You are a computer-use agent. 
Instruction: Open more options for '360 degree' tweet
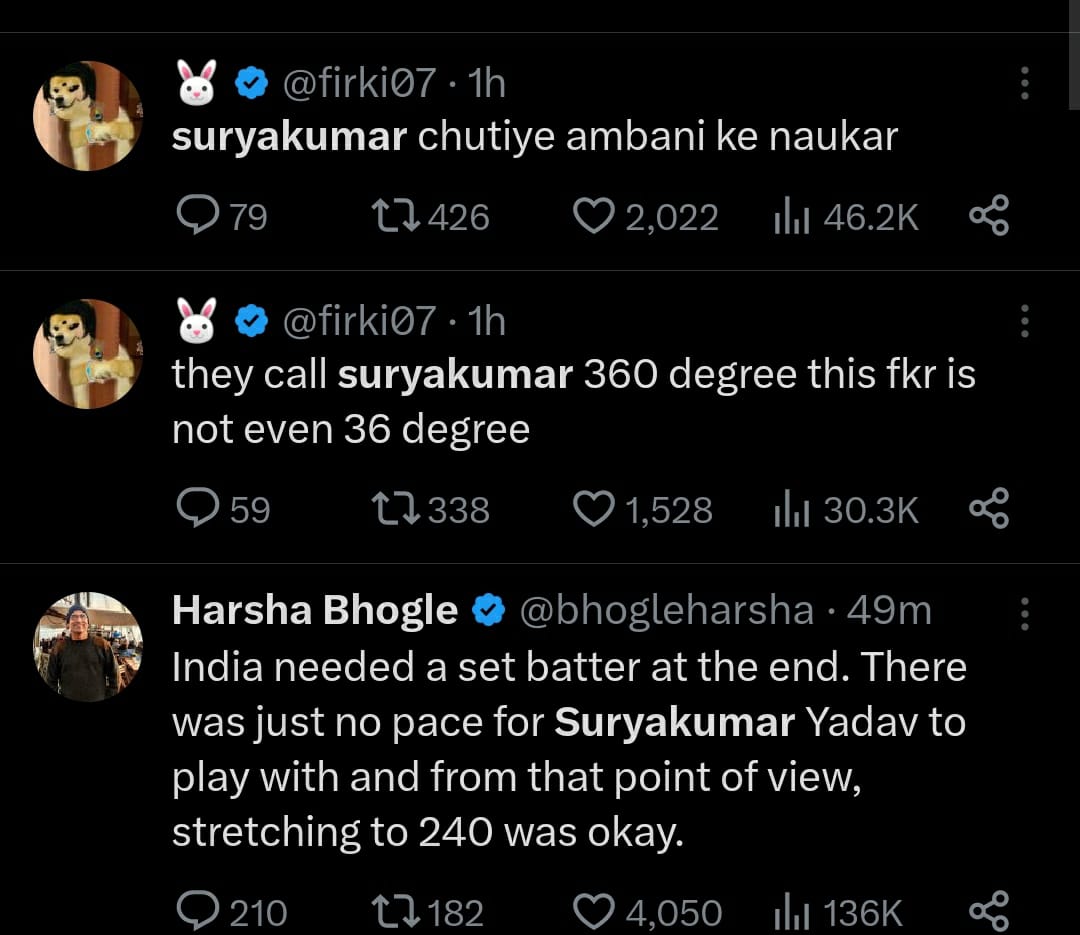click(1024, 322)
